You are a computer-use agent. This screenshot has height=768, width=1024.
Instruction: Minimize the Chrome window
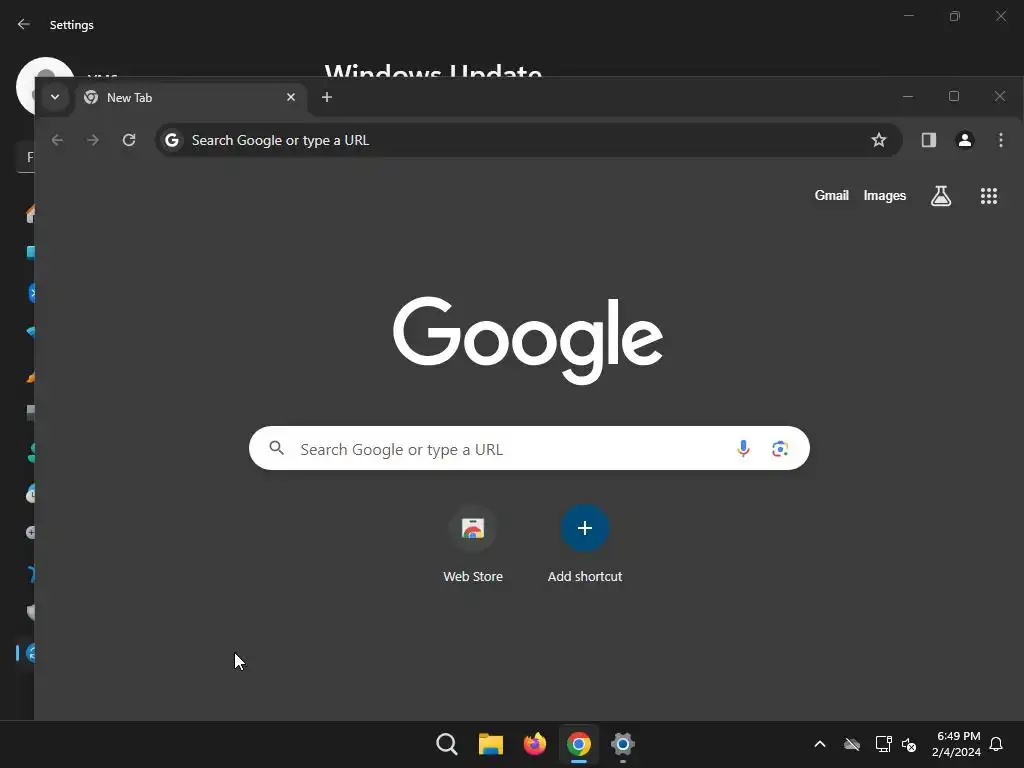point(908,96)
